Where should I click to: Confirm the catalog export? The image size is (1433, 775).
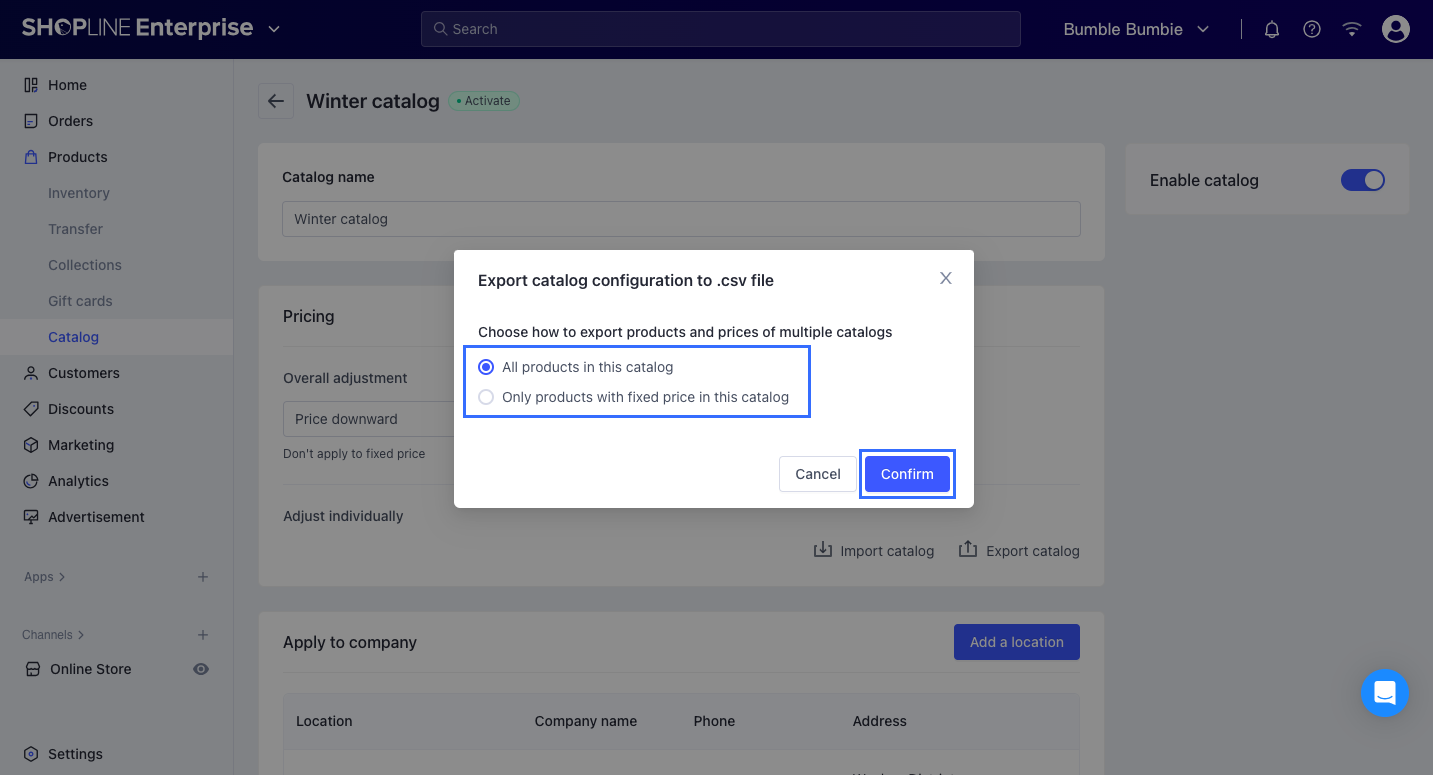pos(907,474)
